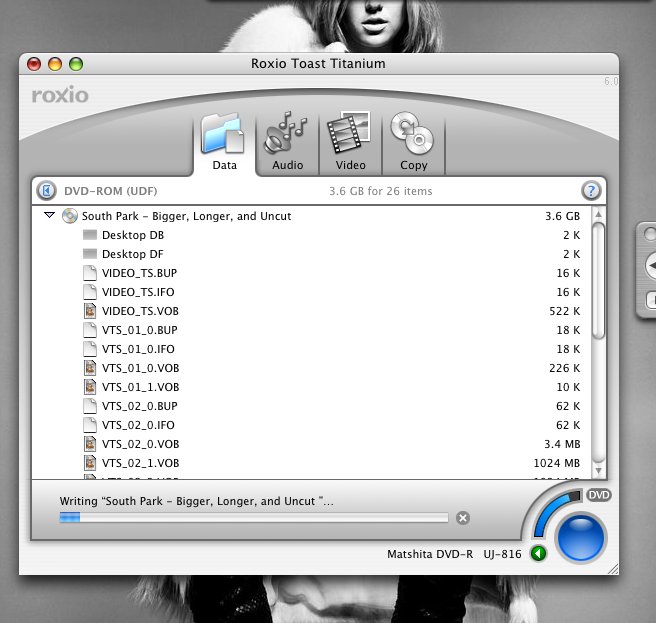Click the vertical scrollbar thumb
The image size is (656, 623).
599,281
